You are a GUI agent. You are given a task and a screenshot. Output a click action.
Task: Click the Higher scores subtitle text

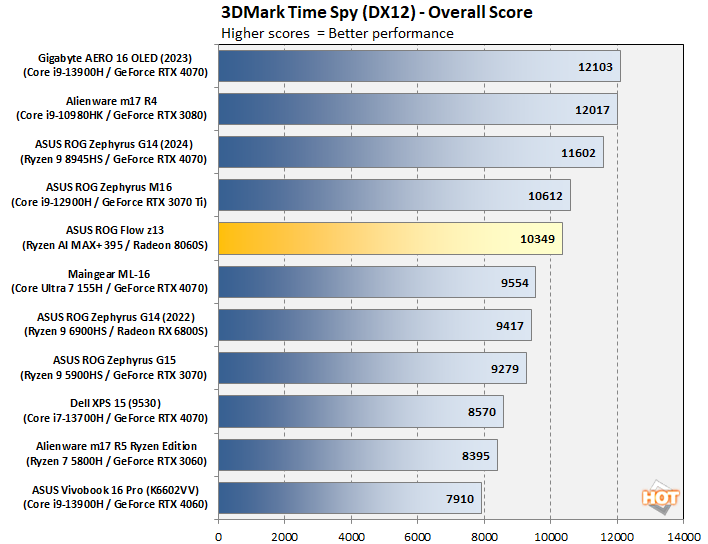337,33
